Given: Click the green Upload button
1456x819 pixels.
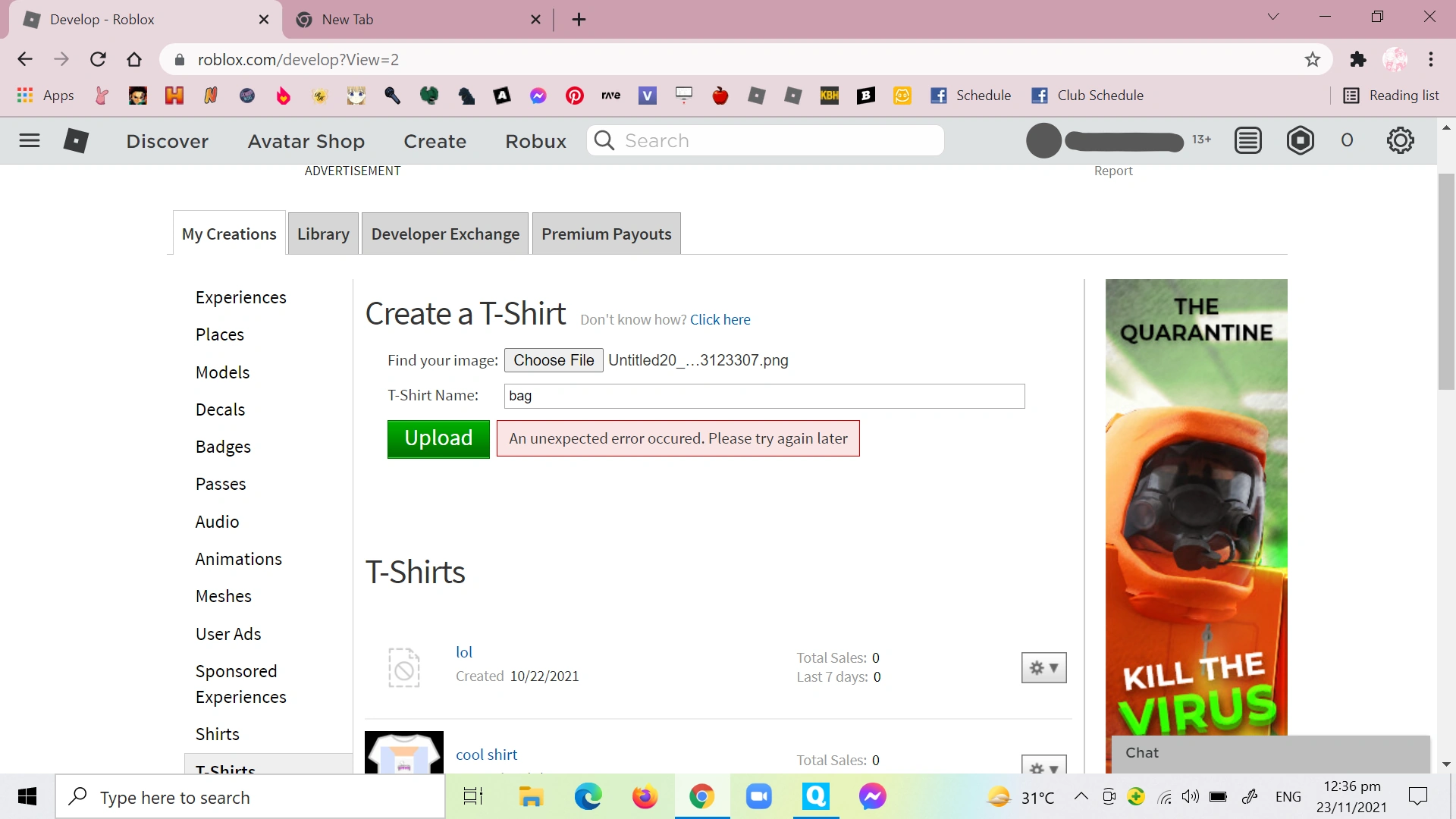Looking at the screenshot, I should 438,438.
